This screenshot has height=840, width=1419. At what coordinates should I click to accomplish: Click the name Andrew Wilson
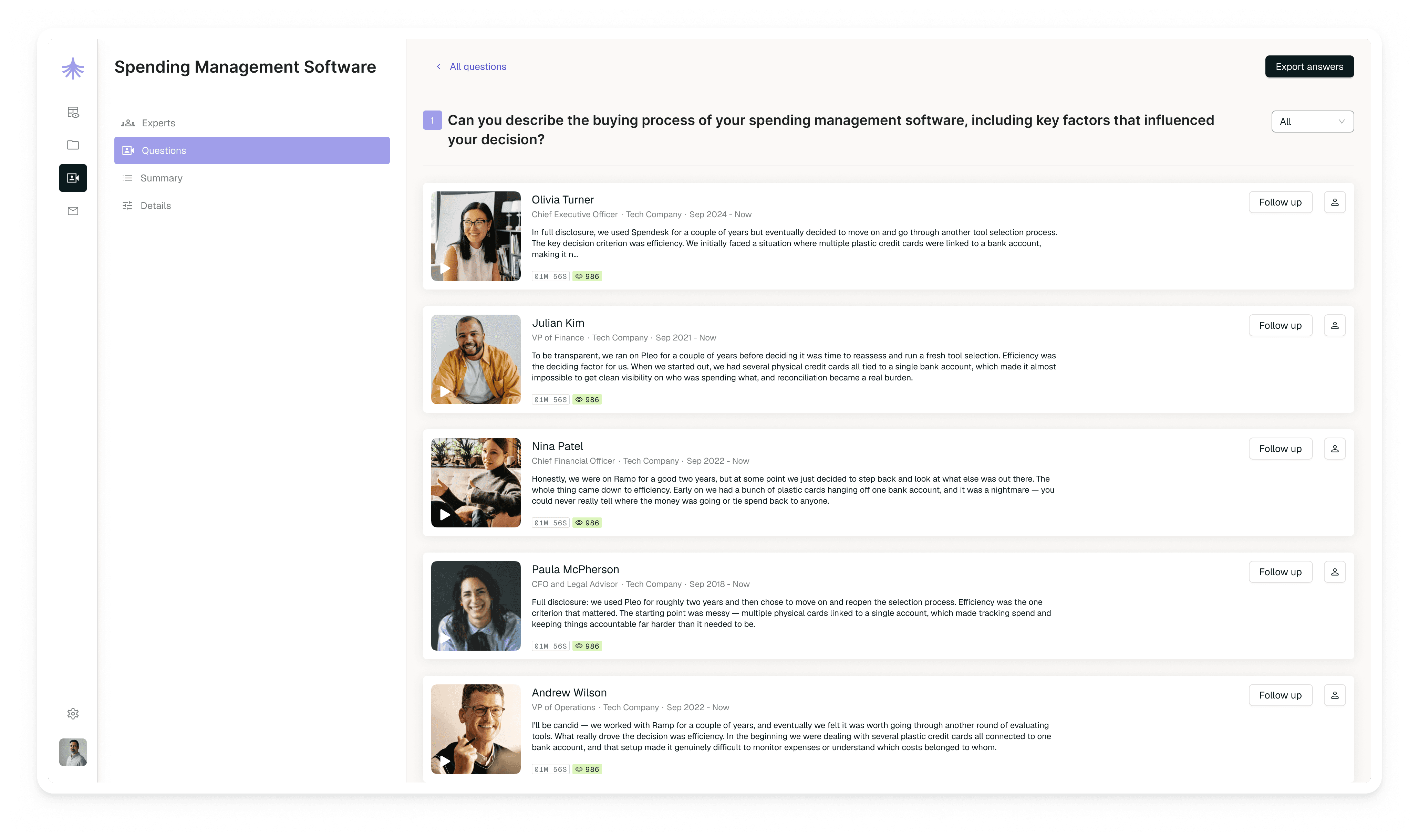click(x=569, y=693)
